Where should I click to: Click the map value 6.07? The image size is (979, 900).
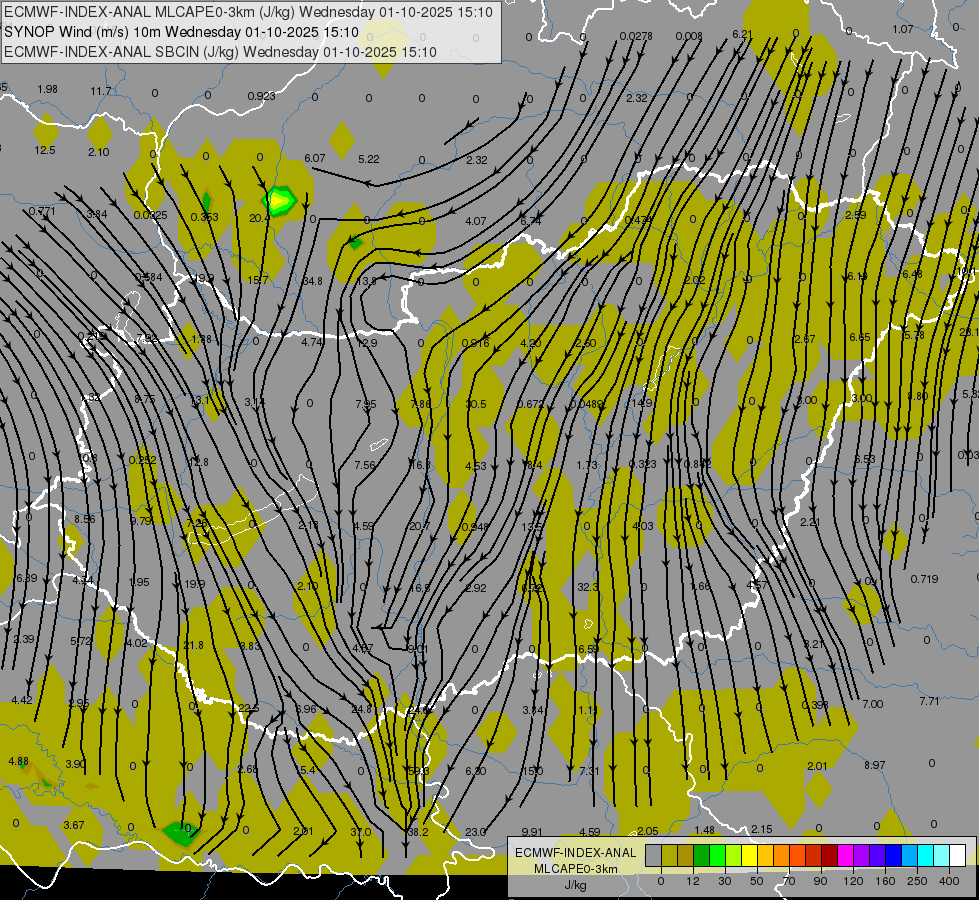click(x=315, y=159)
